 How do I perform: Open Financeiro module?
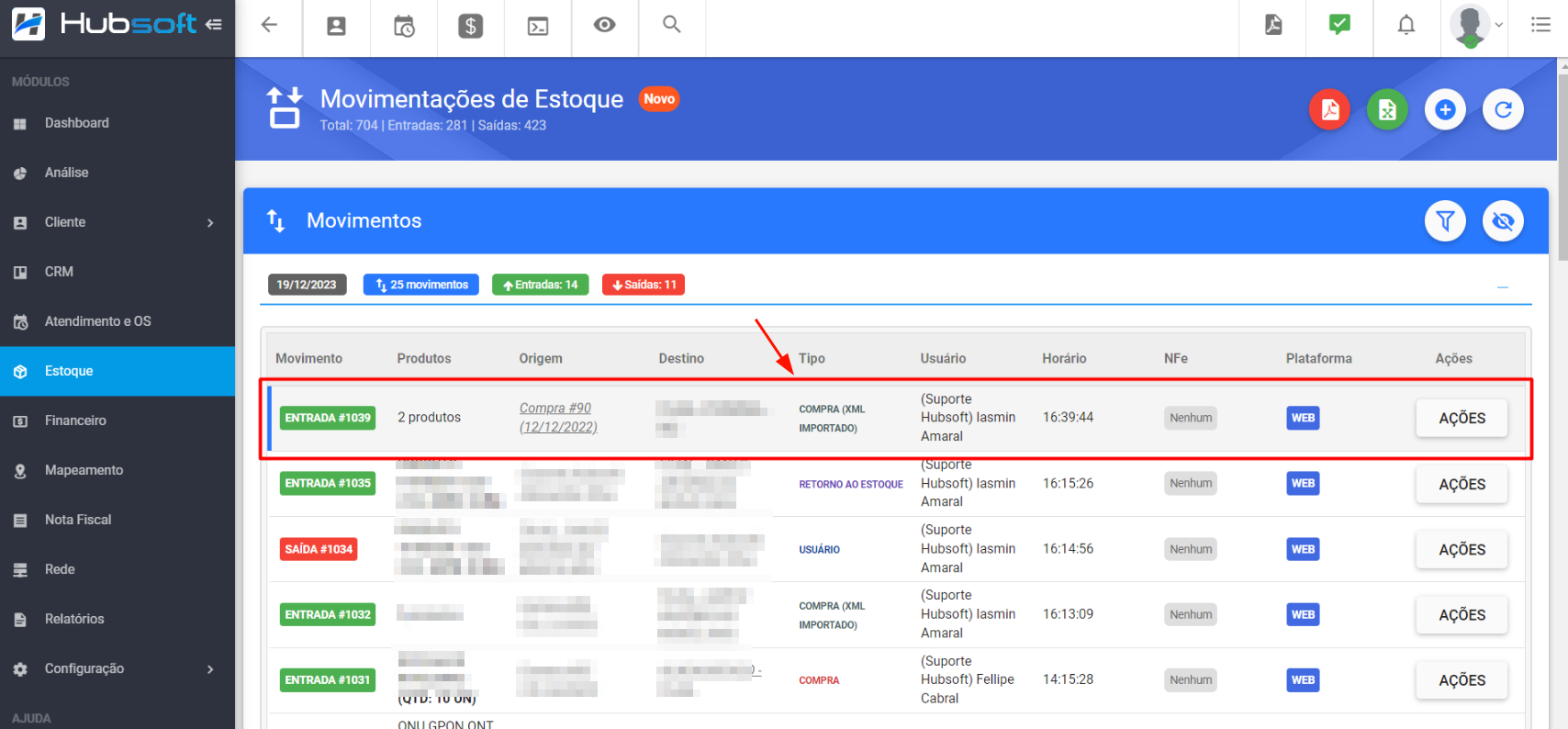(x=118, y=421)
